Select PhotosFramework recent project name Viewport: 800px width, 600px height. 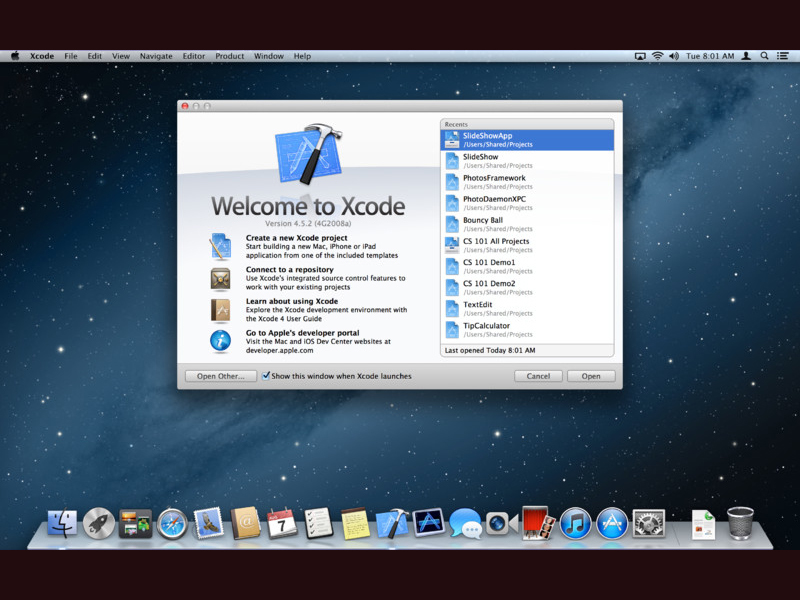494,178
